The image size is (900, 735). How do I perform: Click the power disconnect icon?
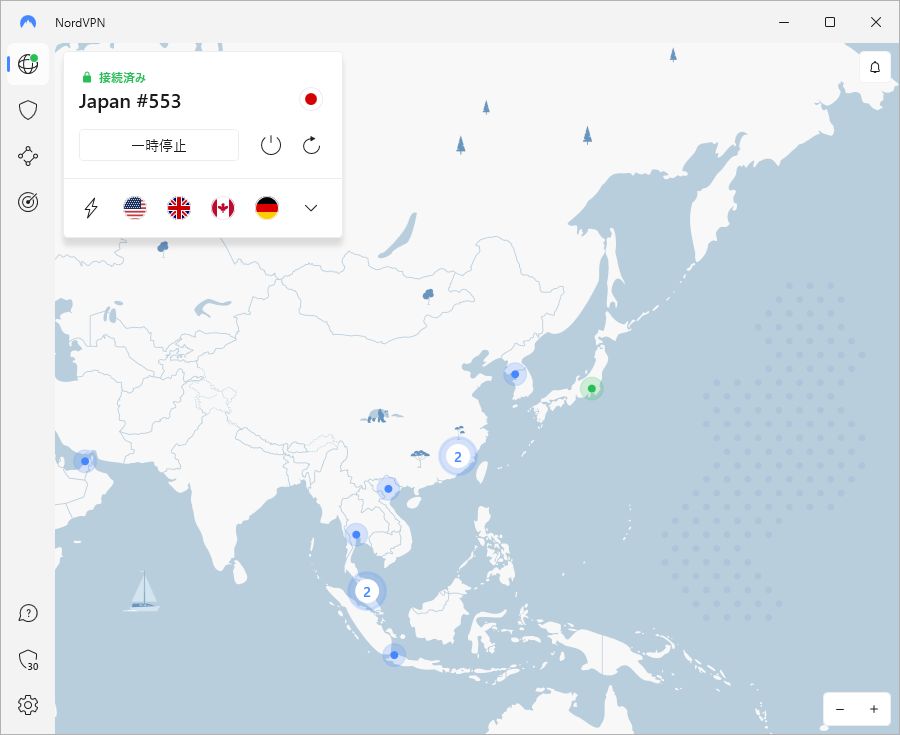click(271, 145)
